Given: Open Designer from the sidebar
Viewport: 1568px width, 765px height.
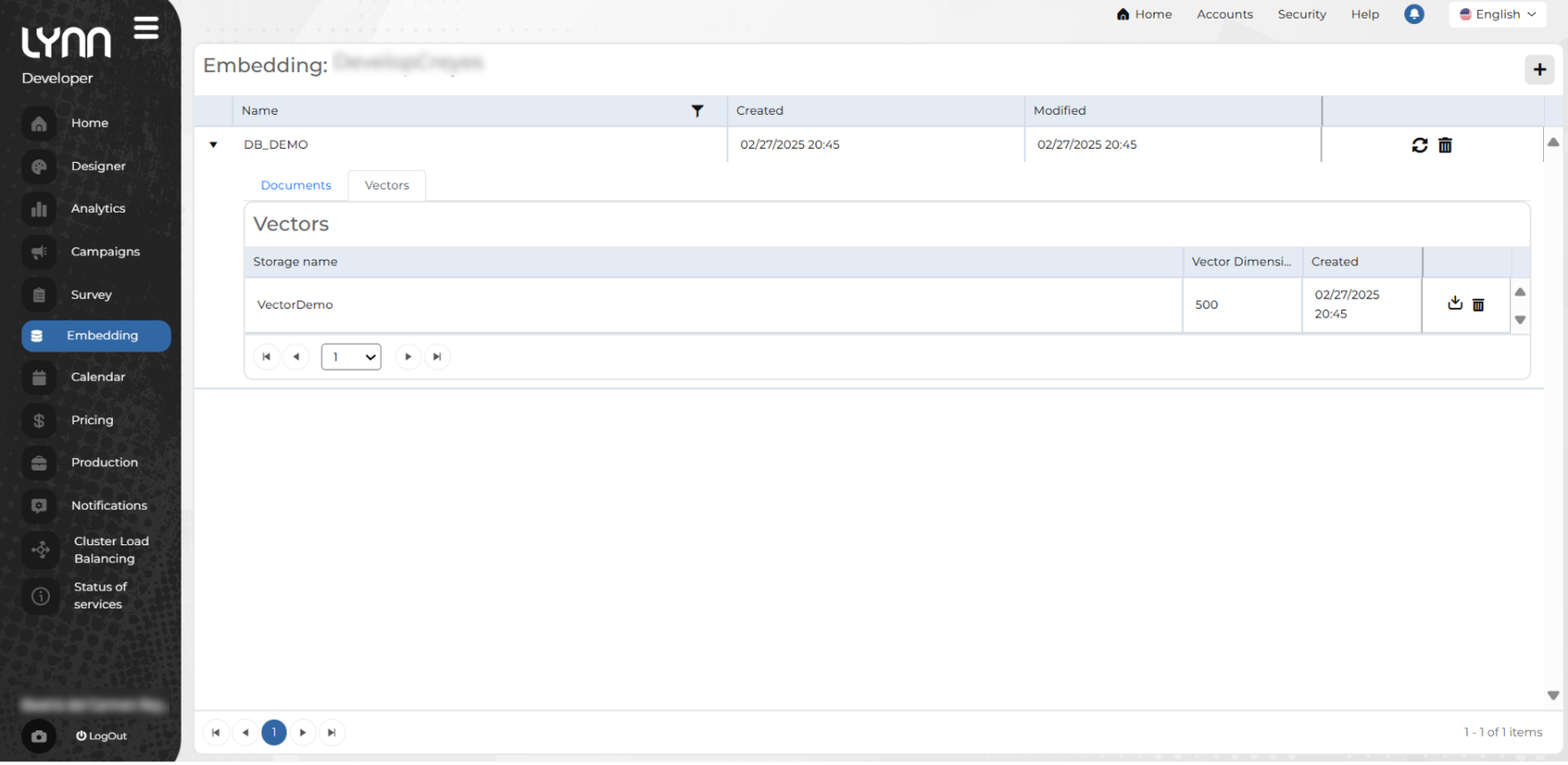Looking at the screenshot, I should point(98,166).
